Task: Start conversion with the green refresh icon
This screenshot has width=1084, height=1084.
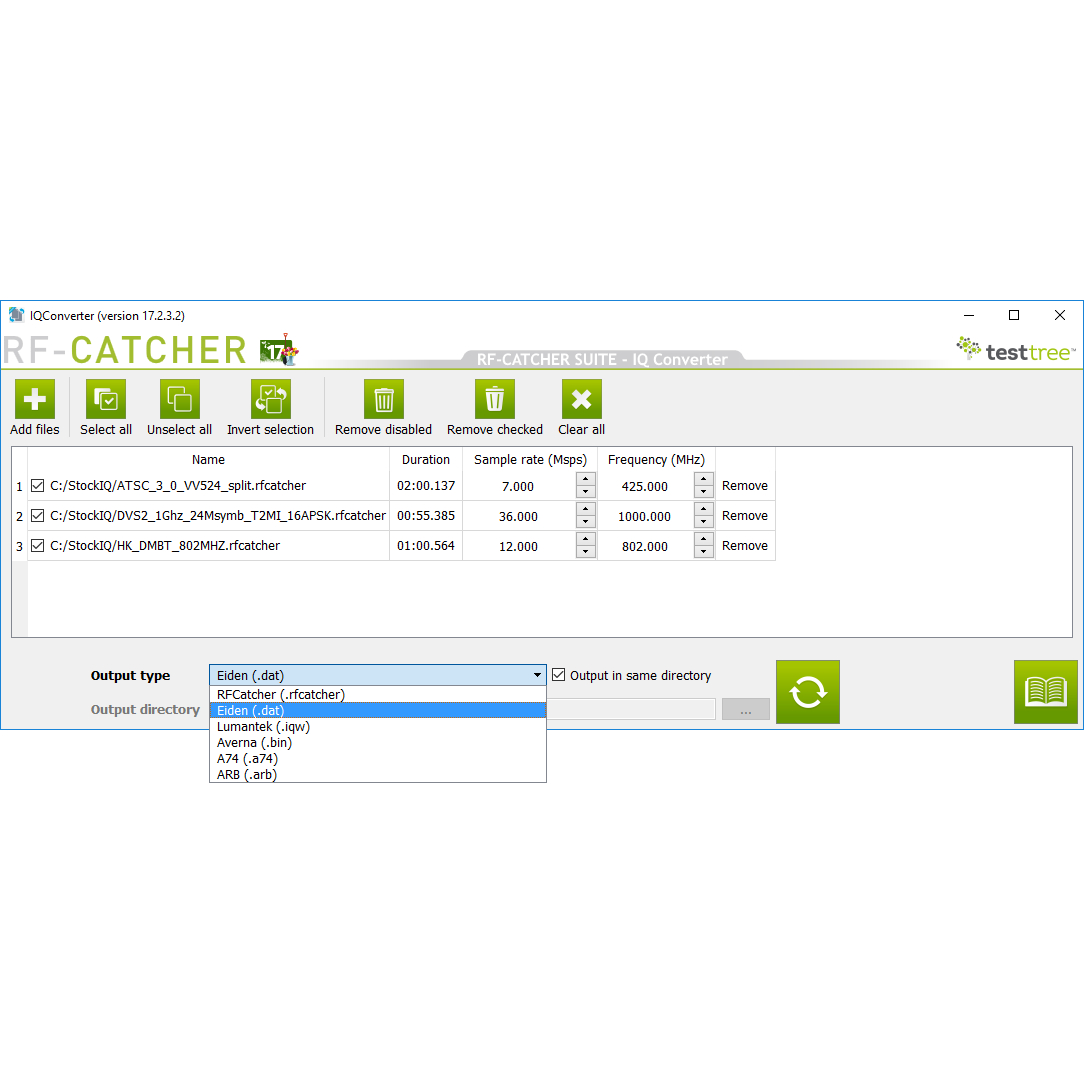Action: point(807,692)
